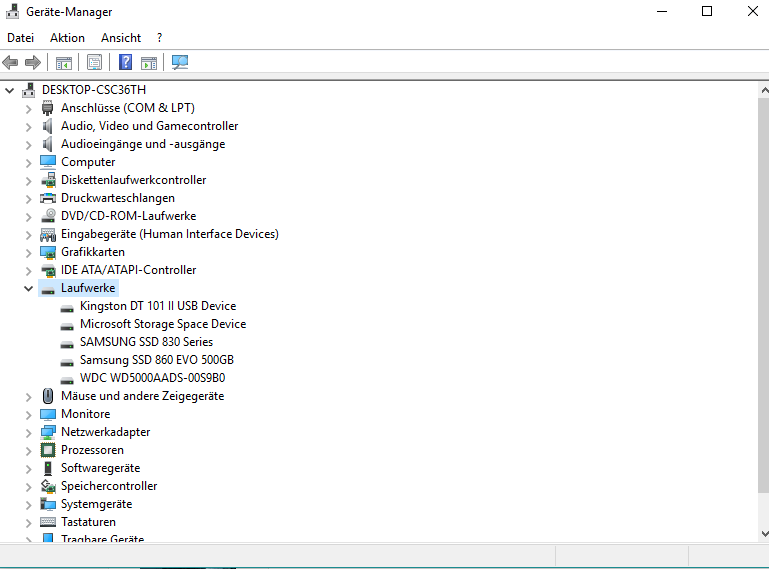Click the Audio, Video und Gamecontroller speaker icon
This screenshot has width=769, height=569.
pyautogui.click(x=48, y=126)
